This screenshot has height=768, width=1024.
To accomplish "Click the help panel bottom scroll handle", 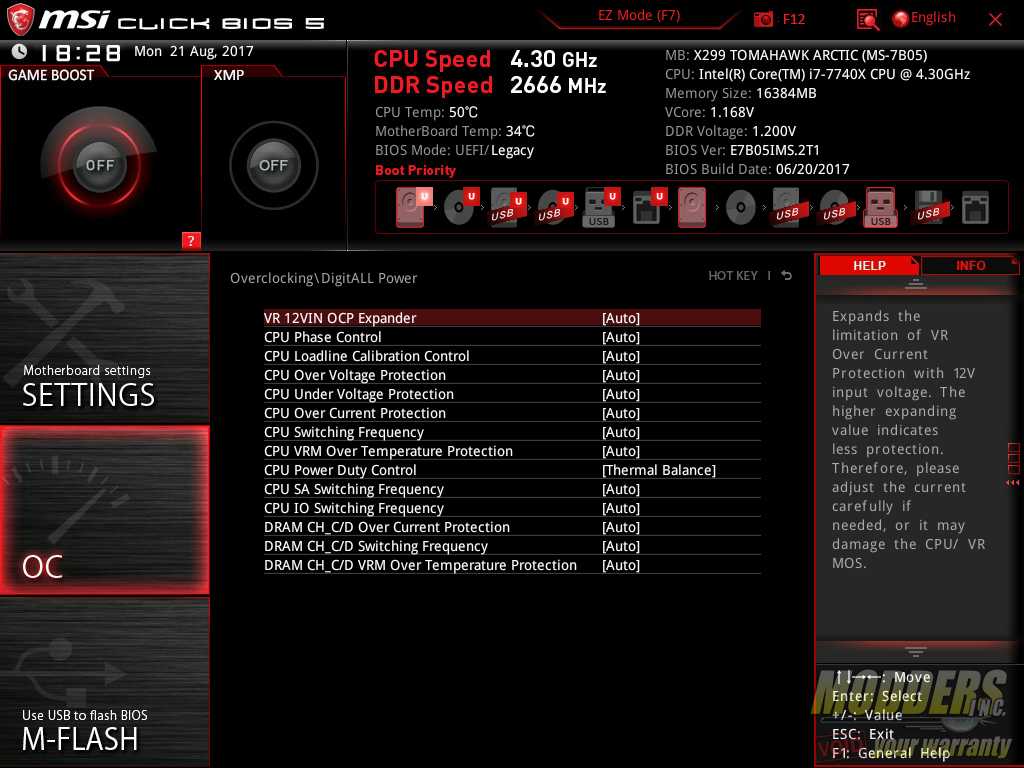I will [916, 651].
